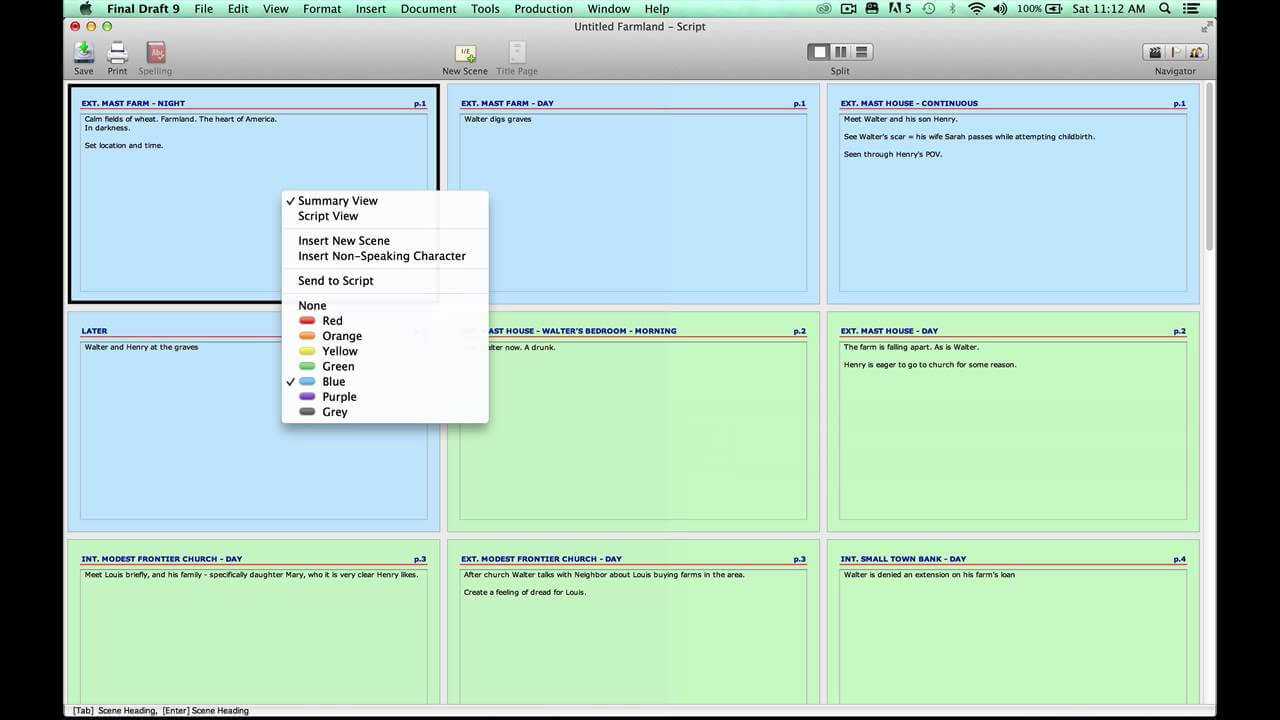Click the Creative Cloud menu bar icon
The height and width of the screenshot is (720, 1280).
pos(824,9)
